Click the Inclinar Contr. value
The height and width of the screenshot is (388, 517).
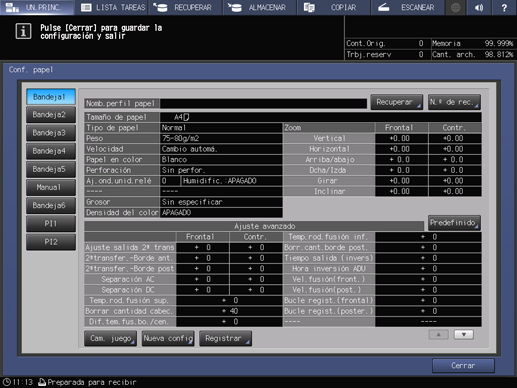[x=455, y=192]
